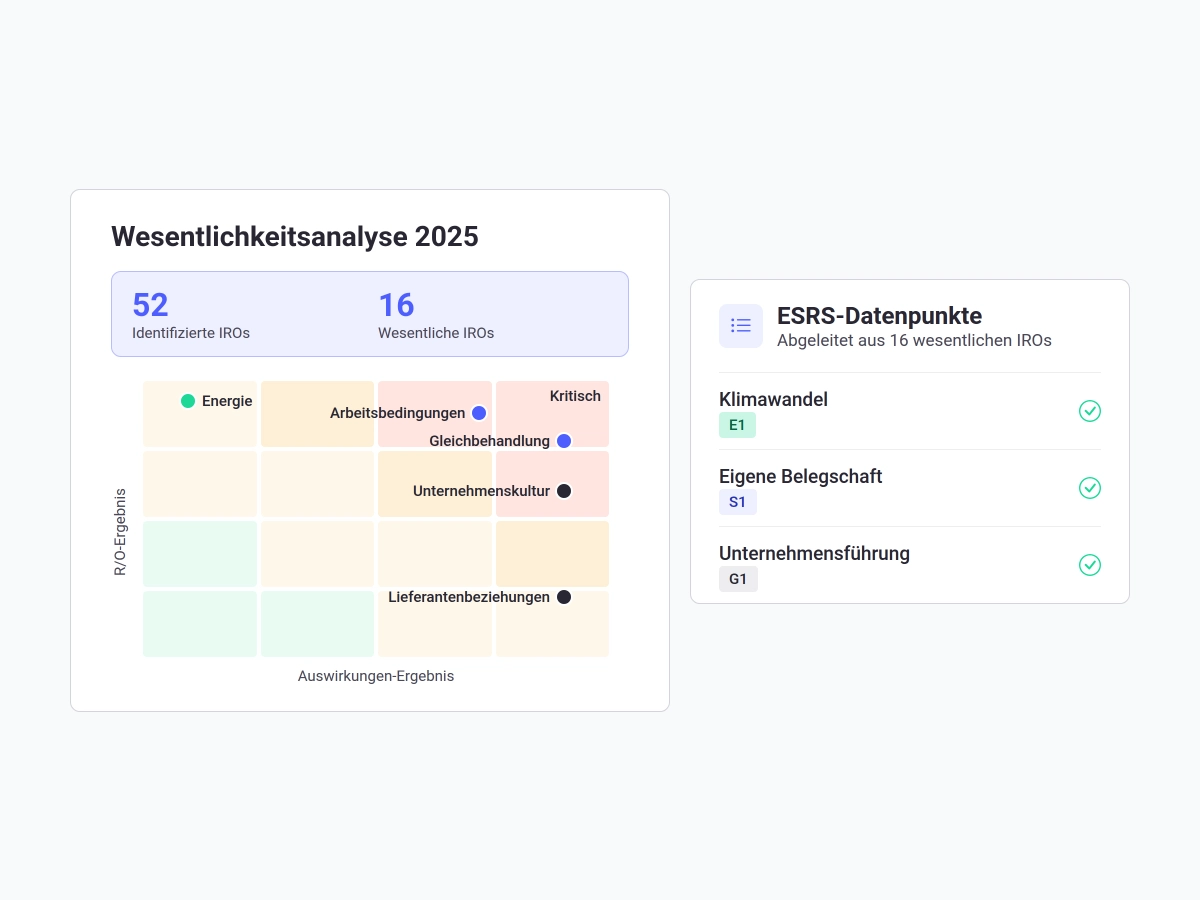Open the Klimawandel row
The image size is (1200, 900).
910,411
